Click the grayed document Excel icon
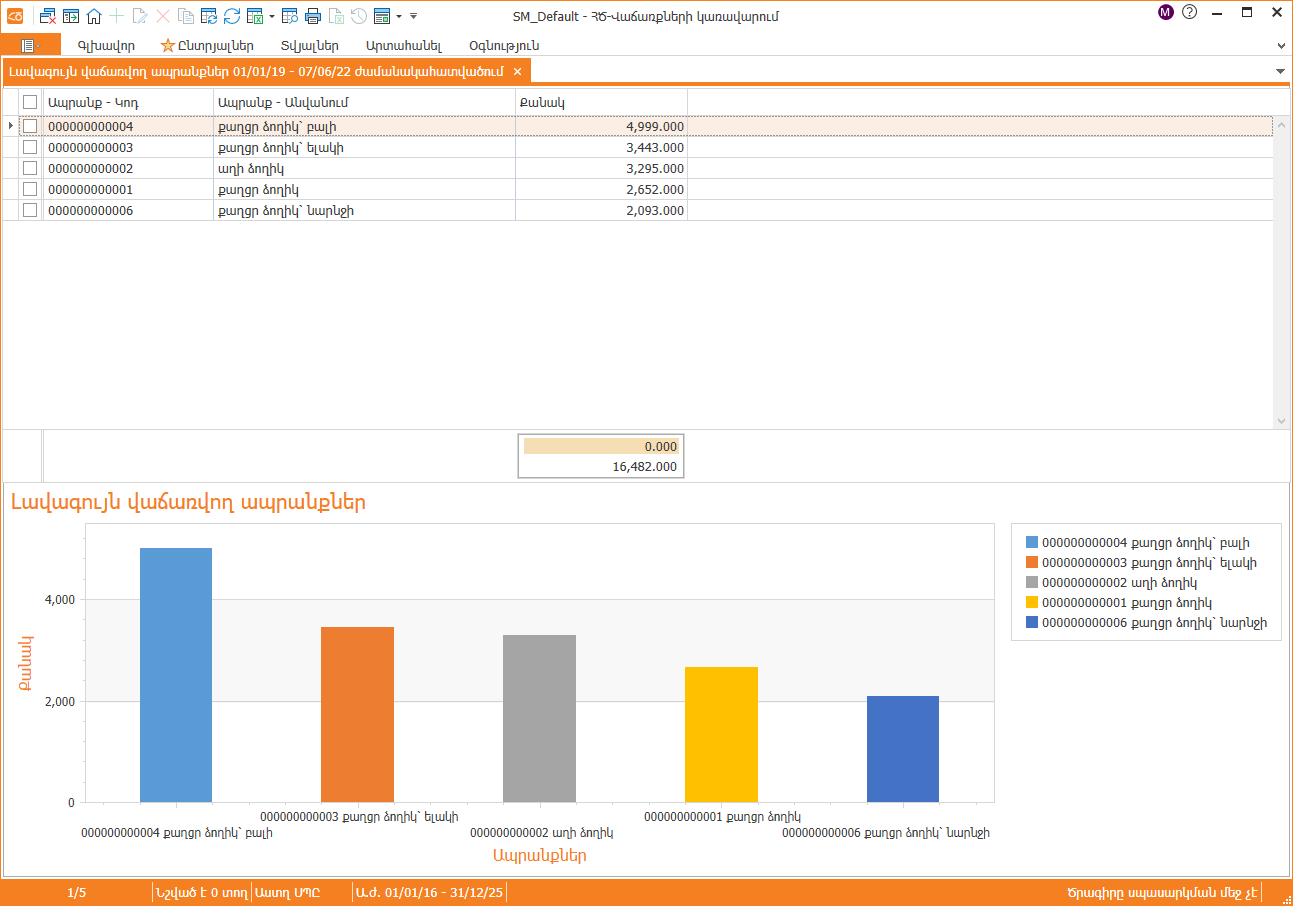This screenshot has width=1293, height=906. click(x=337, y=16)
